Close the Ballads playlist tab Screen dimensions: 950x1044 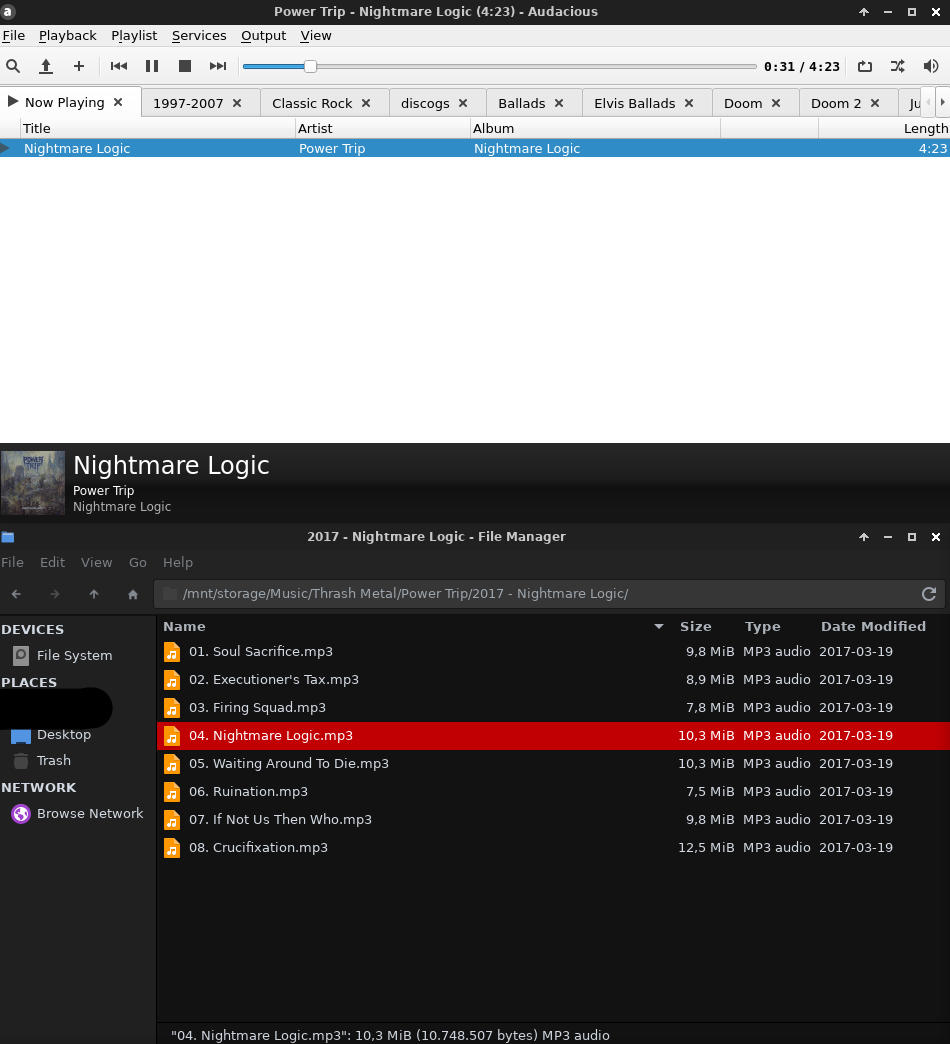pos(559,103)
